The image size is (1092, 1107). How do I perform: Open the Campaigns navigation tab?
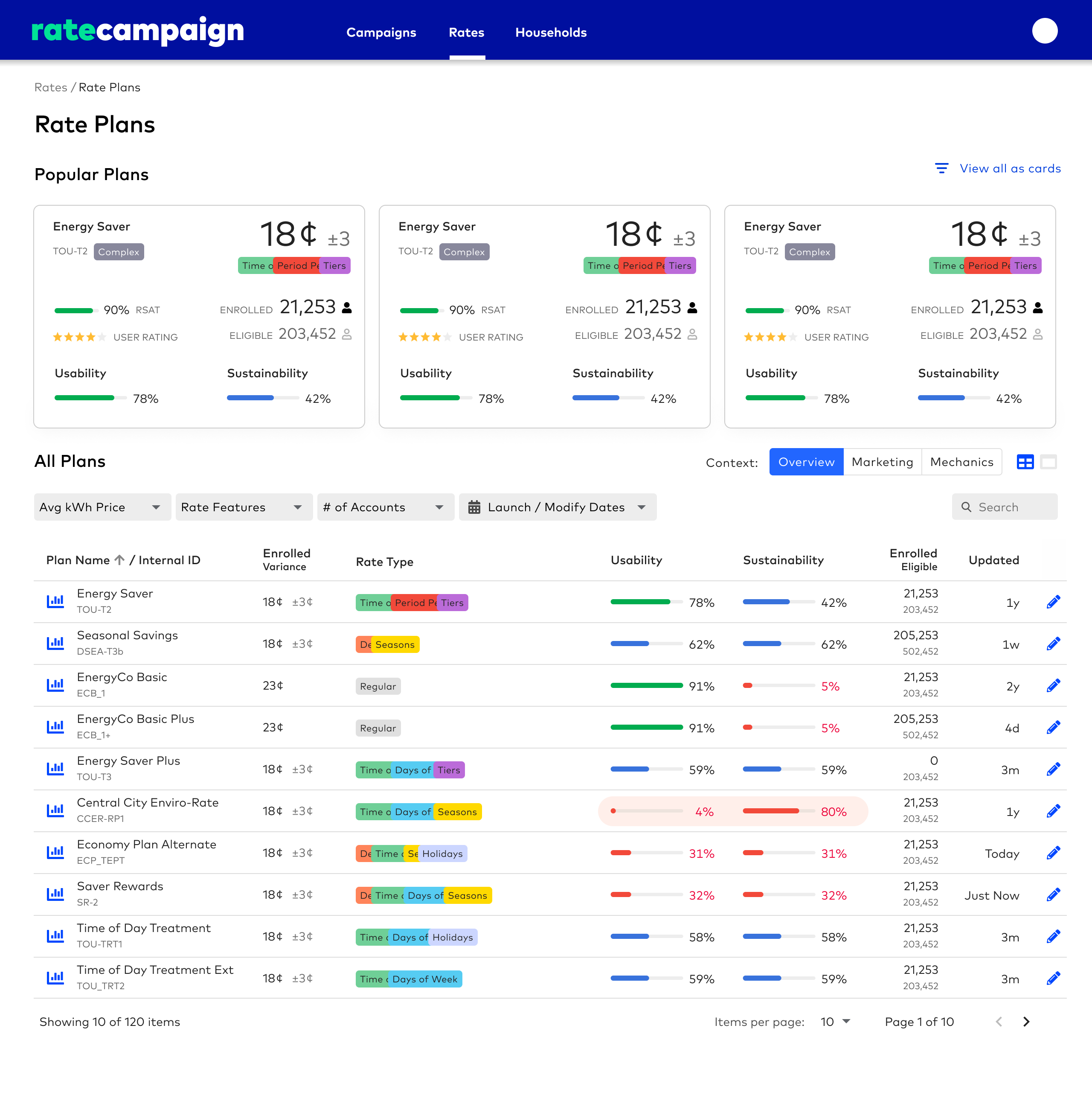click(381, 33)
